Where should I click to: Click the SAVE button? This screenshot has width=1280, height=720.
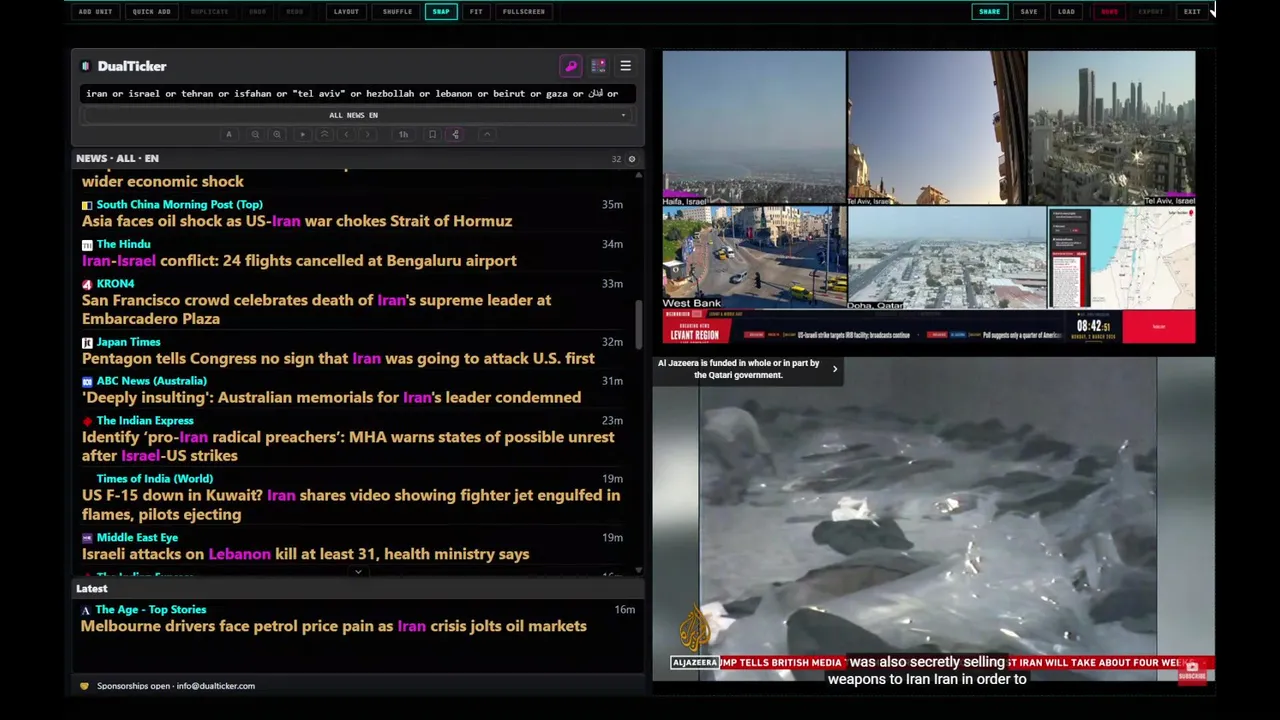point(1029,12)
